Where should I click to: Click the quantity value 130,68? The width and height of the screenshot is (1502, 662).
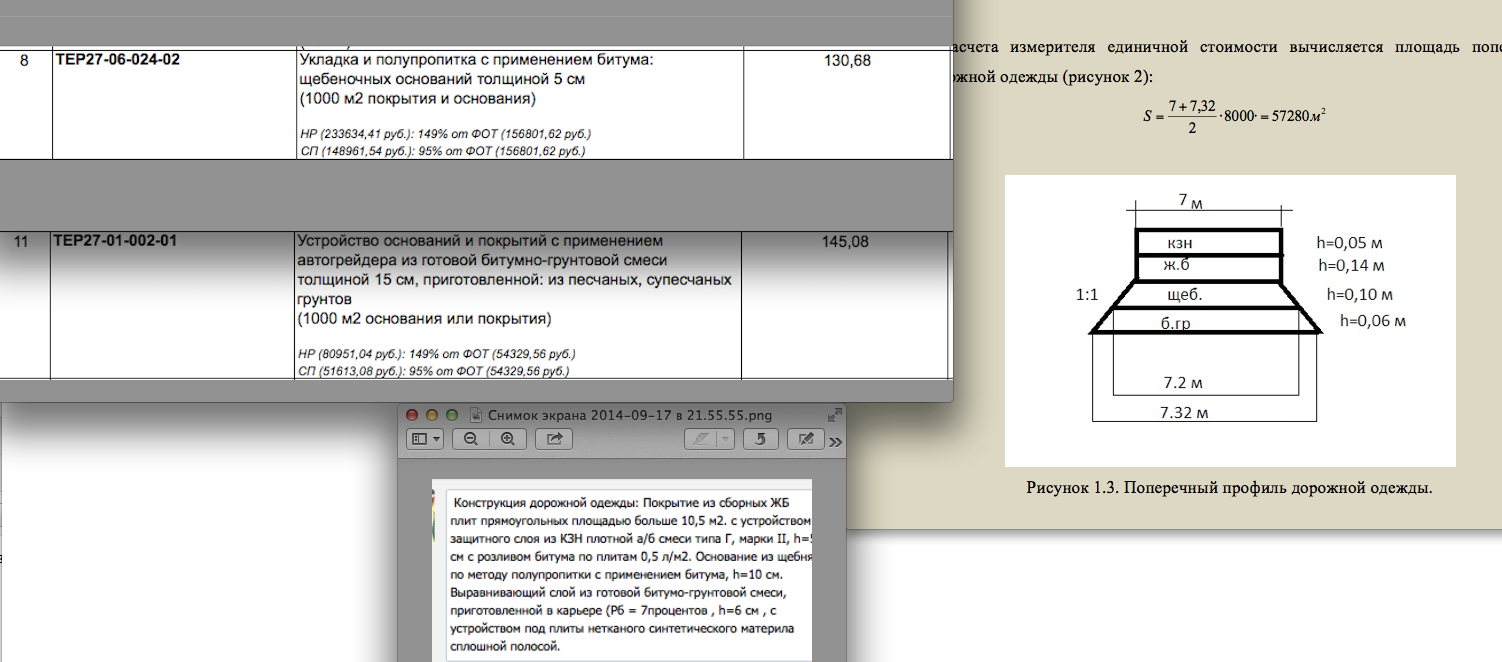[x=846, y=60]
